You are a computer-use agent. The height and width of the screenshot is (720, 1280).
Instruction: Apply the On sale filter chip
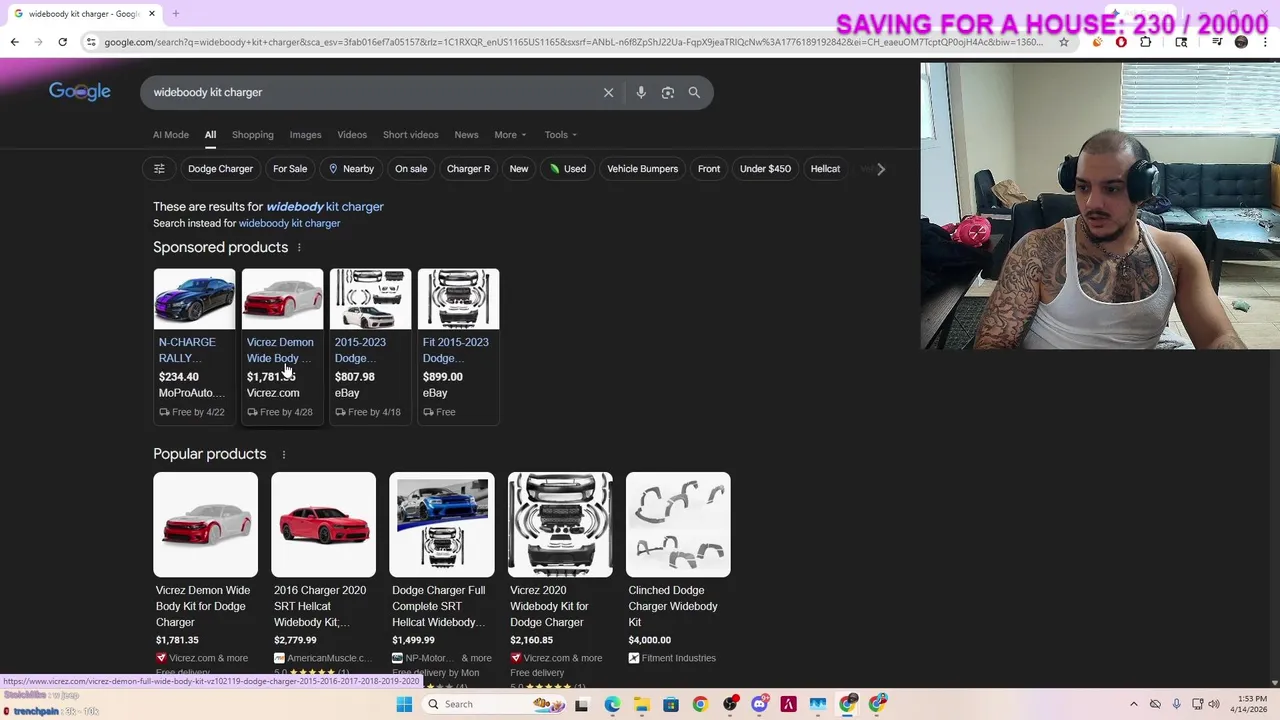(x=411, y=169)
